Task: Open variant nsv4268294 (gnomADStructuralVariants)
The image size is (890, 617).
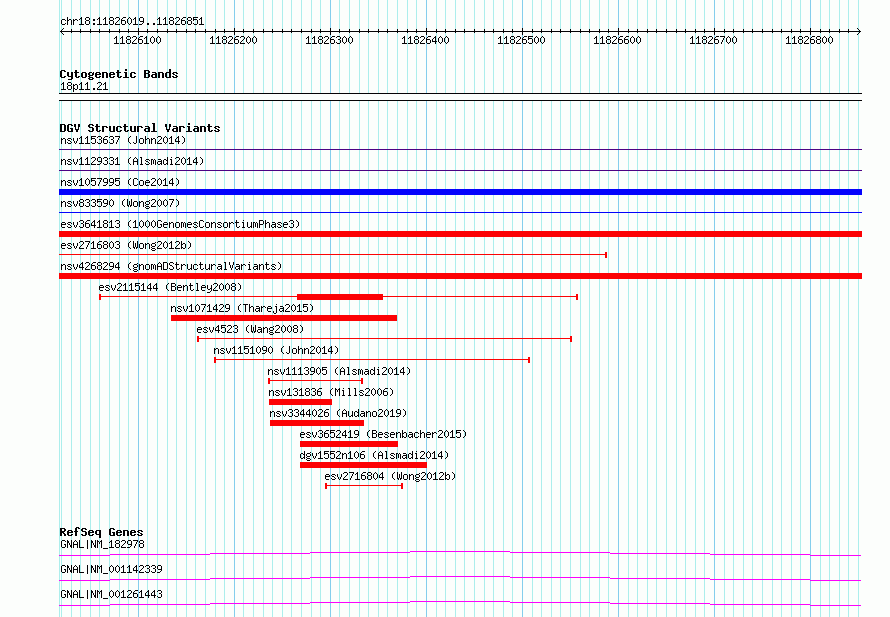Action: point(171,266)
